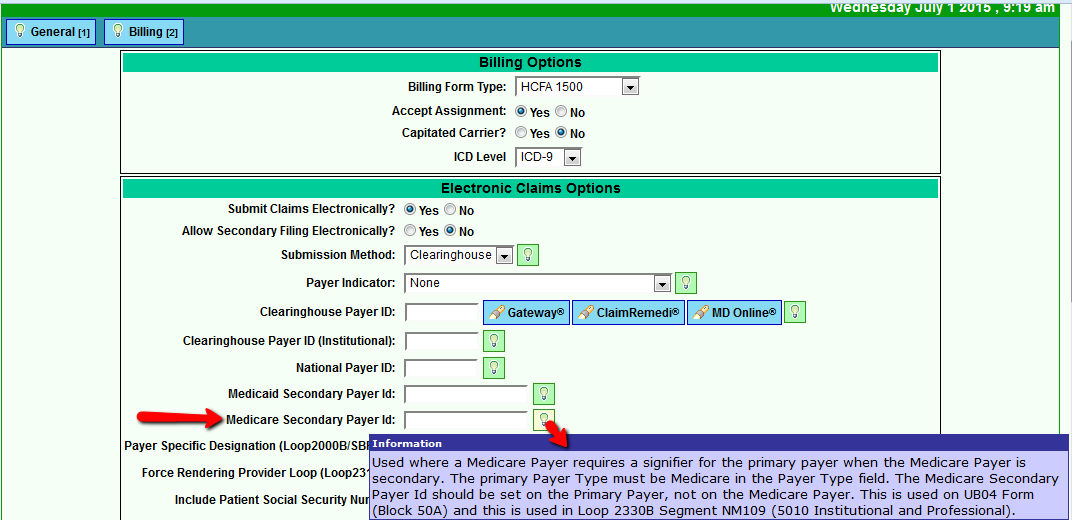Click the Clearinghouse Payer ID field
The height and width of the screenshot is (520, 1072).
coord(442,312)
